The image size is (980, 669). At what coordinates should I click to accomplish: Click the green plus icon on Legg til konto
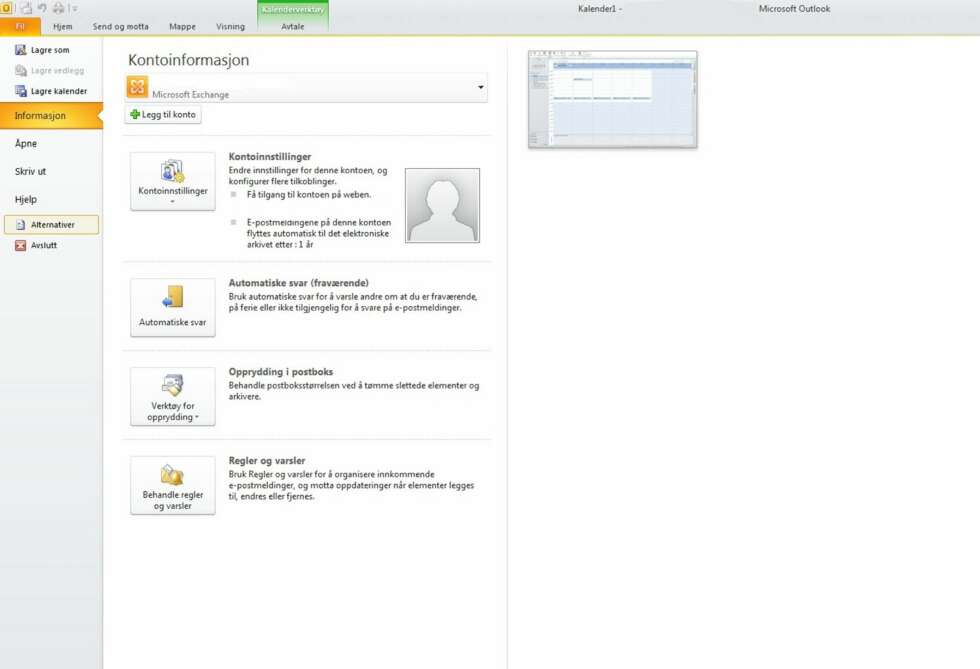[x=134, y=114]
